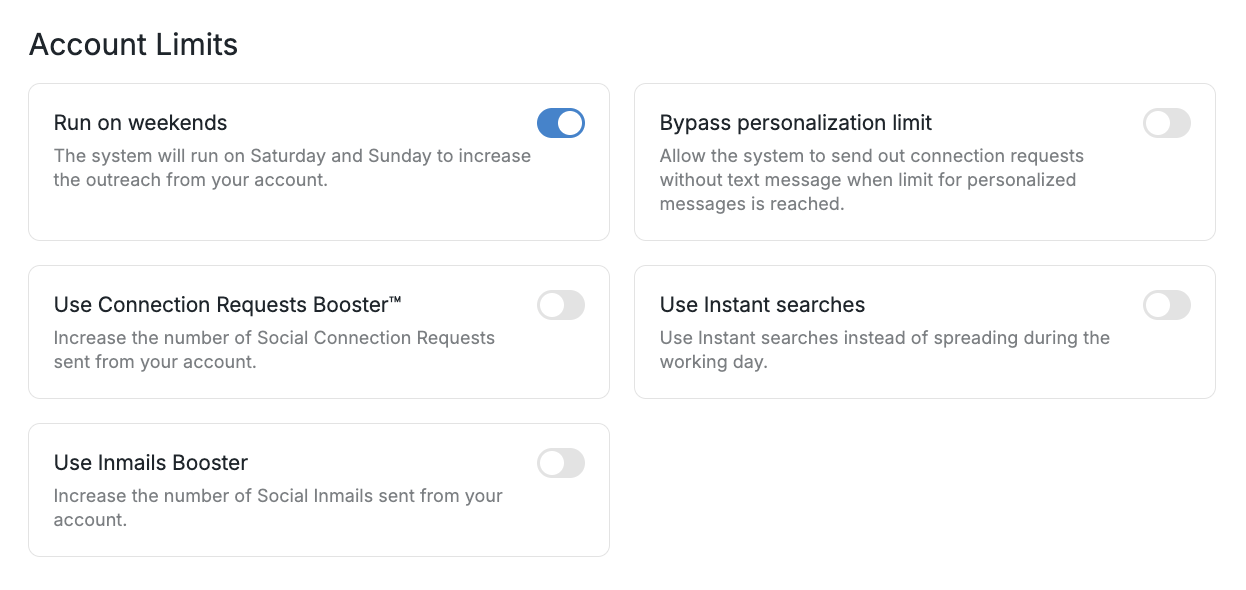Disable the Run on weekends toggle
The image size is (1246, 590).
(560, 123)
